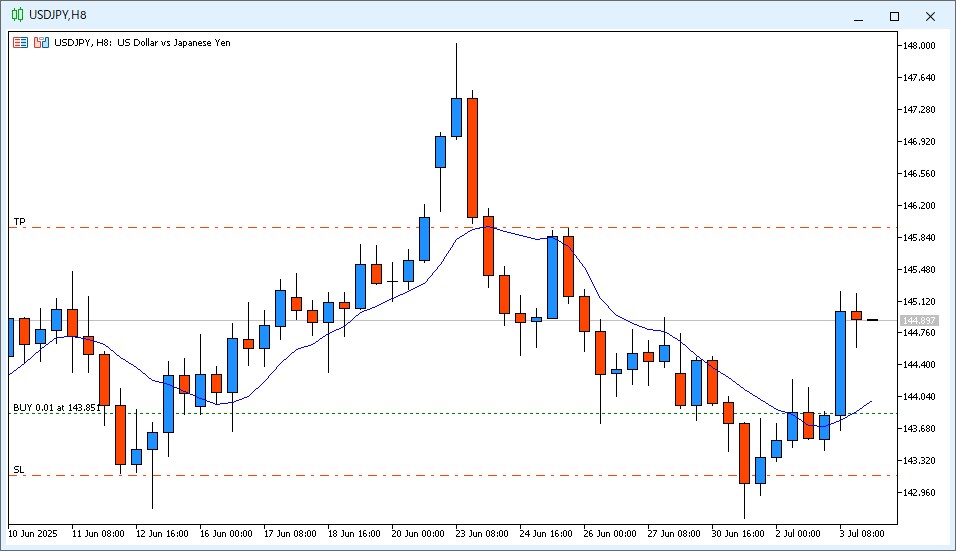956x551 pixels.
Task: Click the 147.280 price scale label
Action: click(x=919, y=110)
